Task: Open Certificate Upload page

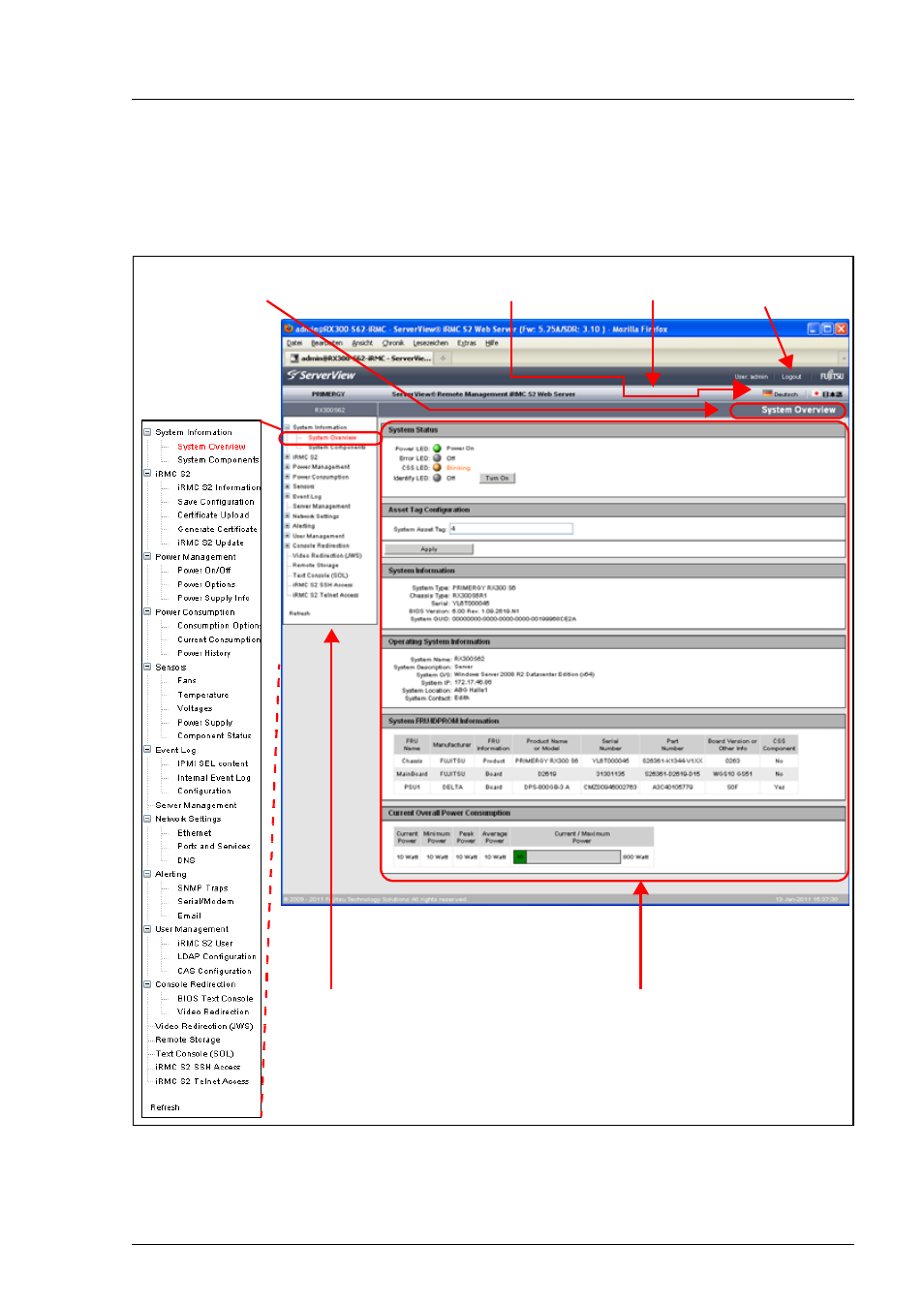Action: [213, 515]
